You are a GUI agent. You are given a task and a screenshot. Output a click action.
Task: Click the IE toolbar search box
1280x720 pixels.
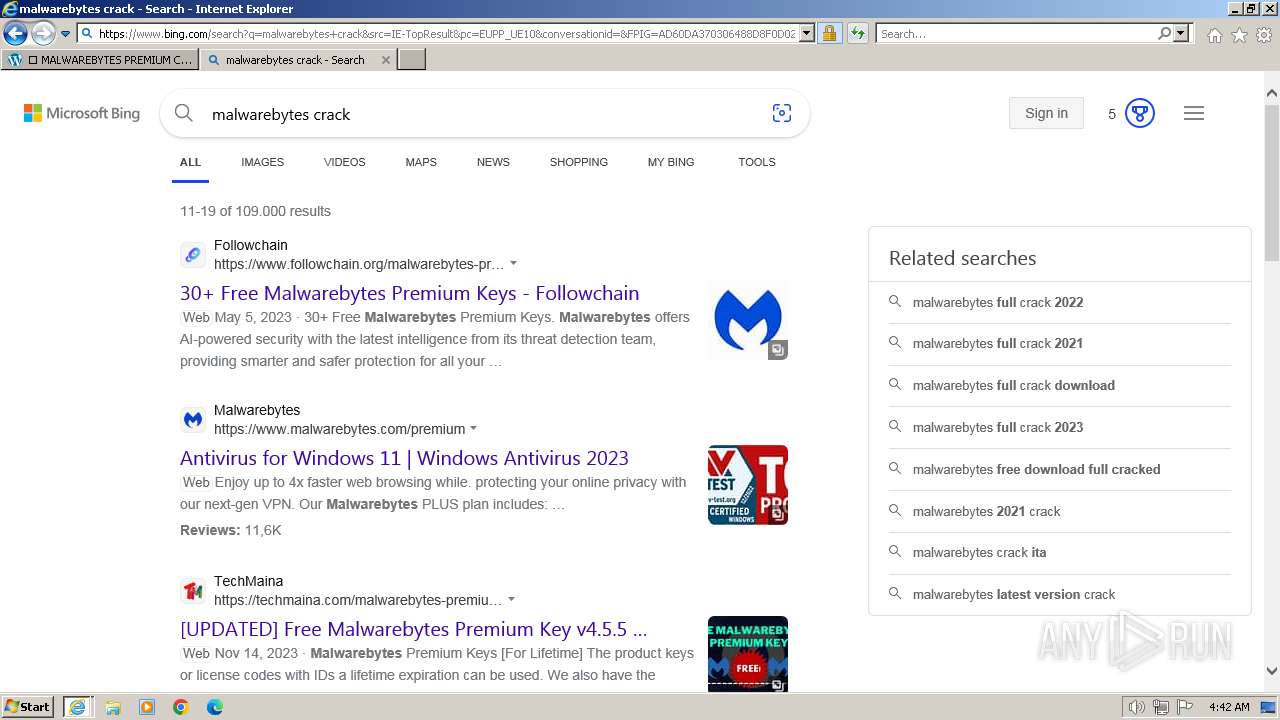1016,34
